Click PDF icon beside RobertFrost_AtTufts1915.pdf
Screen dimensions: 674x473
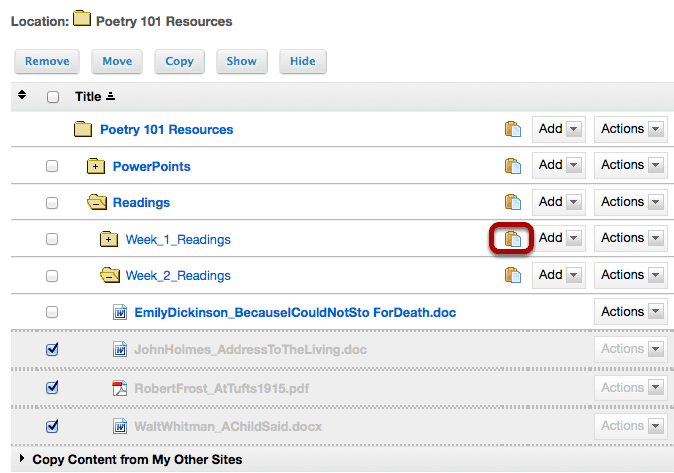tap(119, 388)
